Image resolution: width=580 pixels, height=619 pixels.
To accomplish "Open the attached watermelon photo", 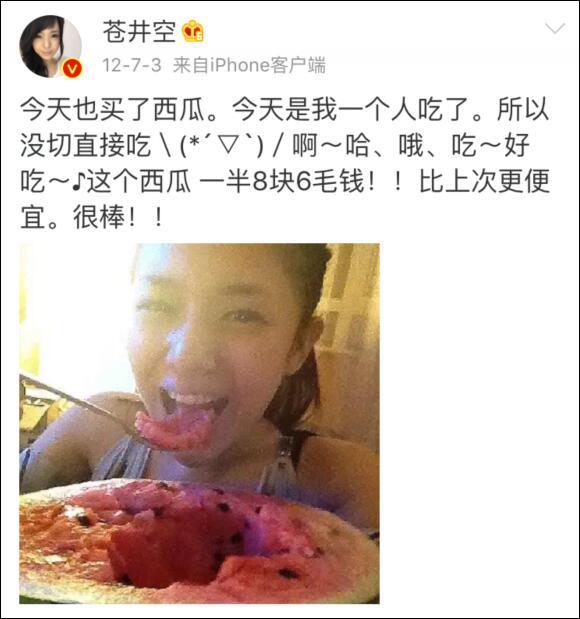I will (x=199, y=424).
